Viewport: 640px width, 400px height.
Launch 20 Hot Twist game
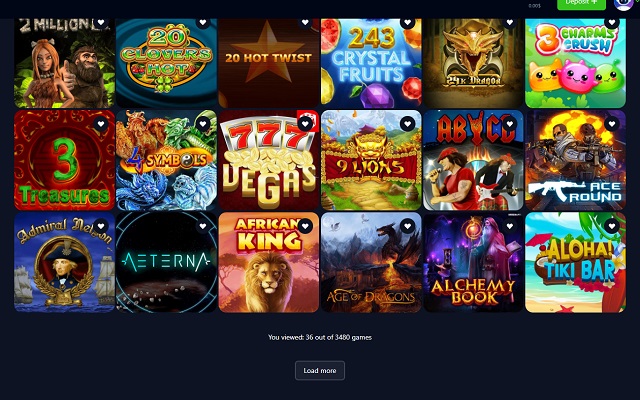pyautogui.click(x=269, y=63)
